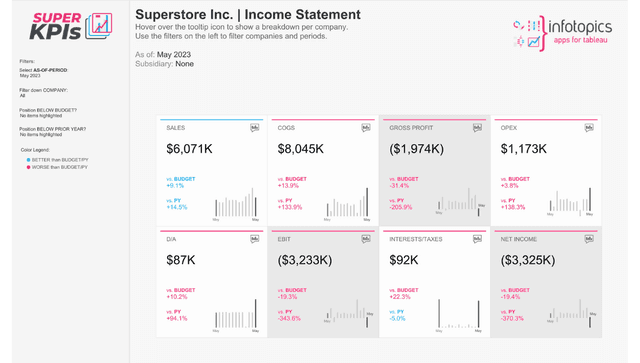Viewport: 640px width, 363px height.
Task: Open the EBIT card tooltip icon
Action: click(x=366, y=239)
